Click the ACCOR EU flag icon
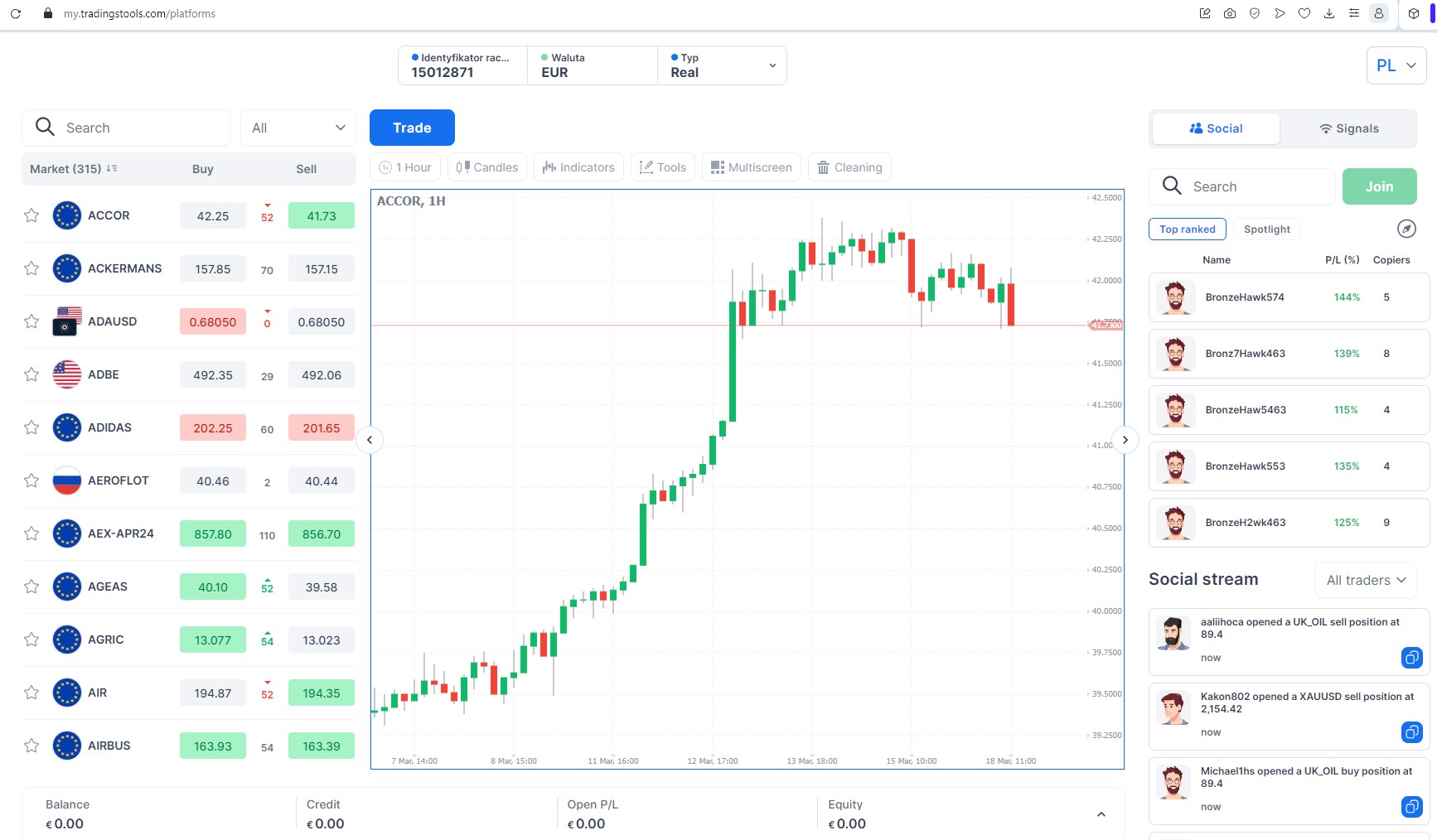Screen dimensions: 1437x840 click(x=67, y=215)
